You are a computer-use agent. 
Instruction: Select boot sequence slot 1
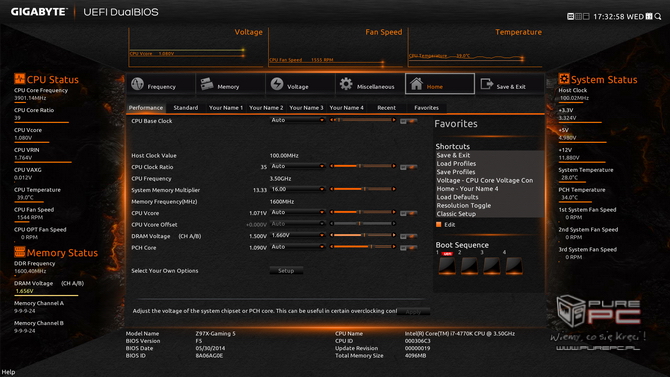[x=447, y=265]
